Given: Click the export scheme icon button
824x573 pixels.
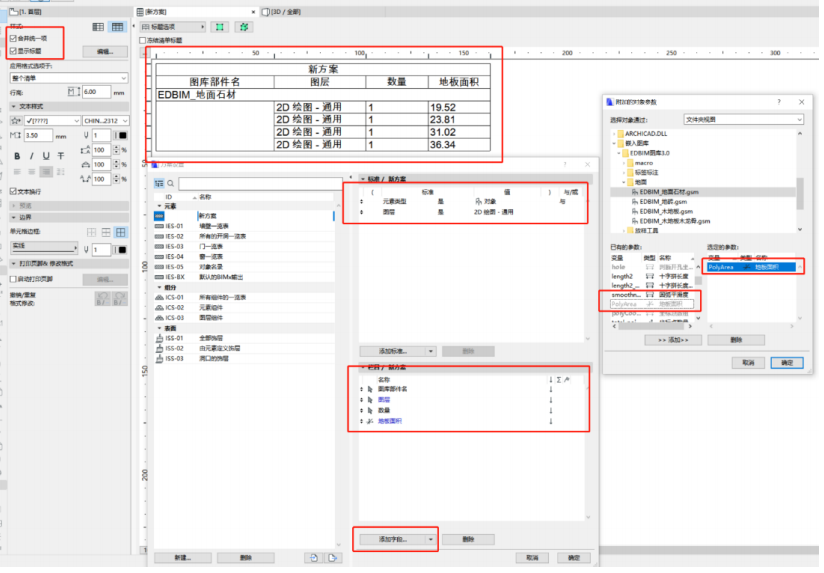Looking at the screenshot, I should pos(333,558).
